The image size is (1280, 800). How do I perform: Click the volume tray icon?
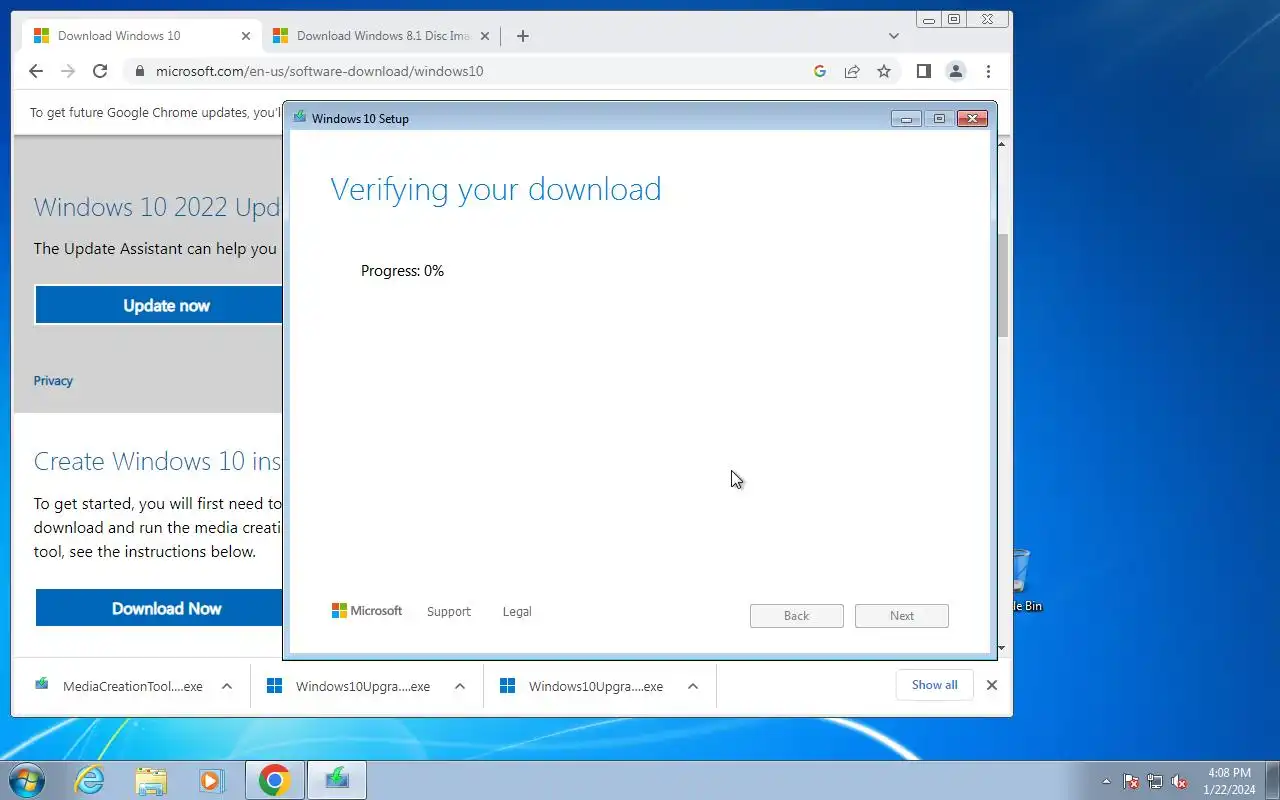click(x=1179, y=781)
